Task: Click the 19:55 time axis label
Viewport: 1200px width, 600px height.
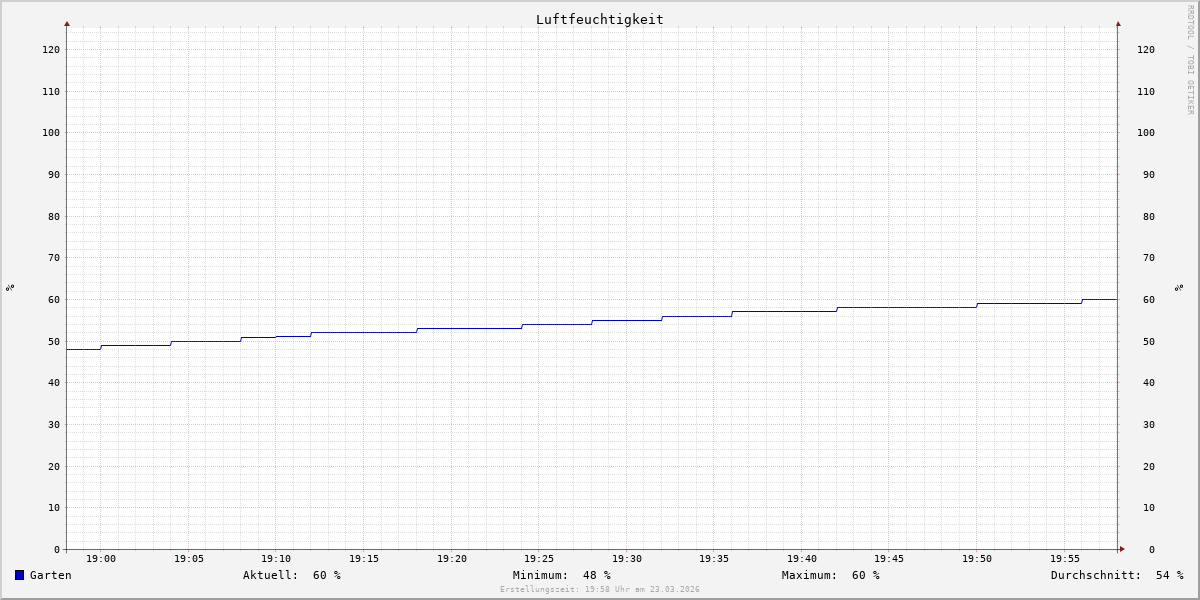Action: [x=1065, y=559]
